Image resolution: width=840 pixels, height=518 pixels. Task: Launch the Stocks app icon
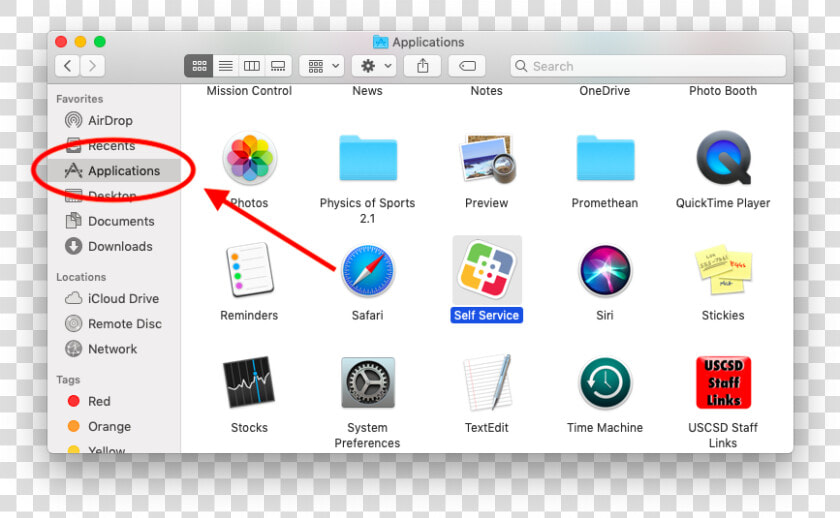[x=249, y=382]
